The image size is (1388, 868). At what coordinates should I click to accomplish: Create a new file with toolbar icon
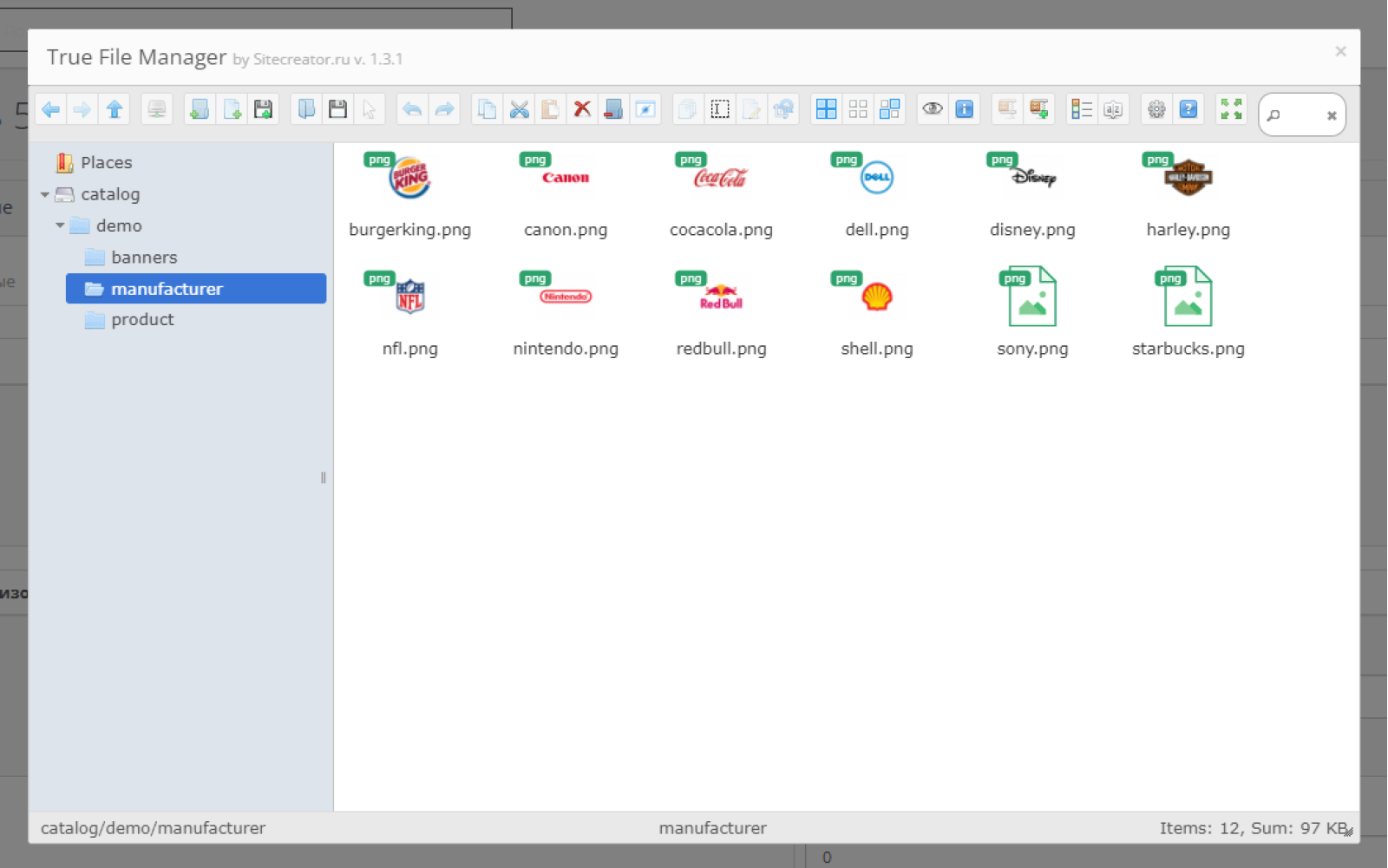pos(232,109)
